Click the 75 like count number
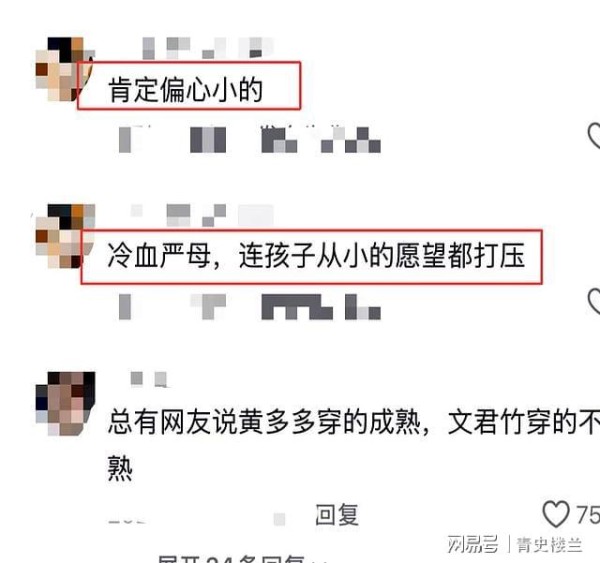This screenshot has height=563, width=600. 588,514
